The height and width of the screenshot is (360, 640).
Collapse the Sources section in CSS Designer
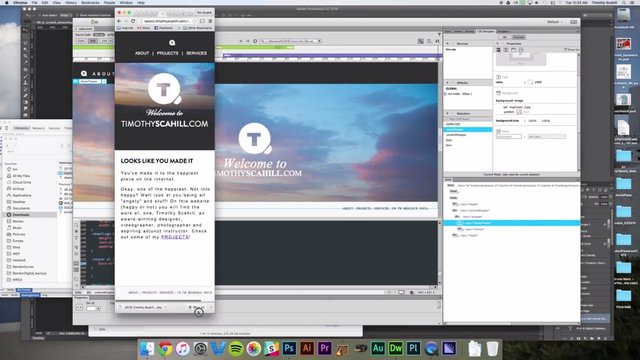[448, 43]
